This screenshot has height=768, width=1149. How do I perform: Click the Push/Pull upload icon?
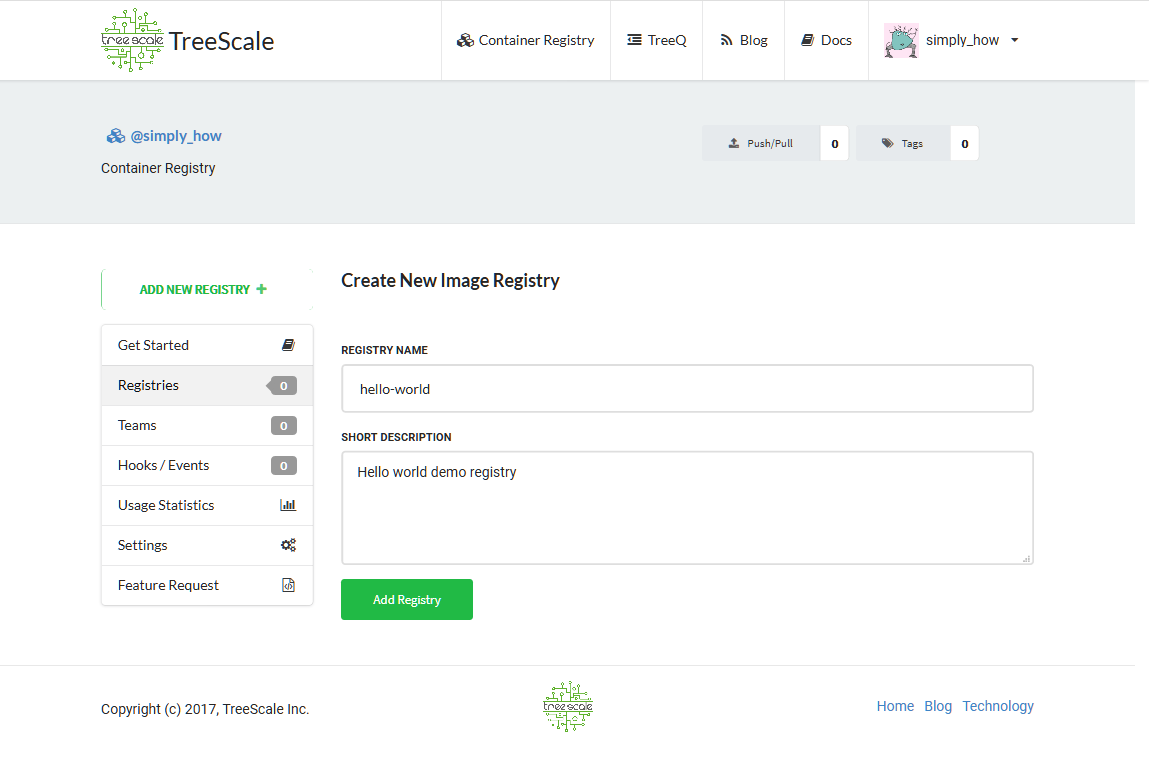[x=734, y=143]
